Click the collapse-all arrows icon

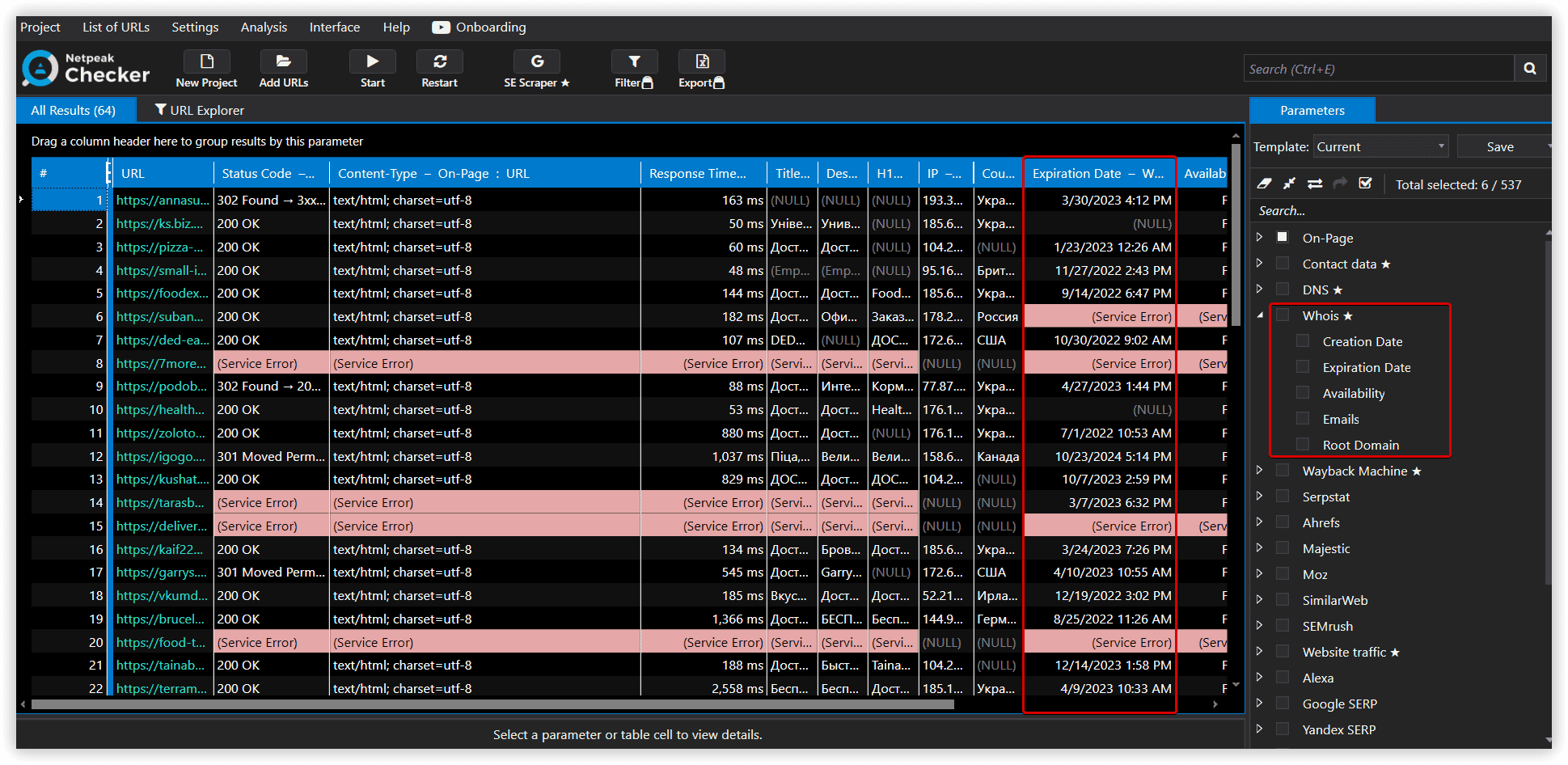(1289, 184)
